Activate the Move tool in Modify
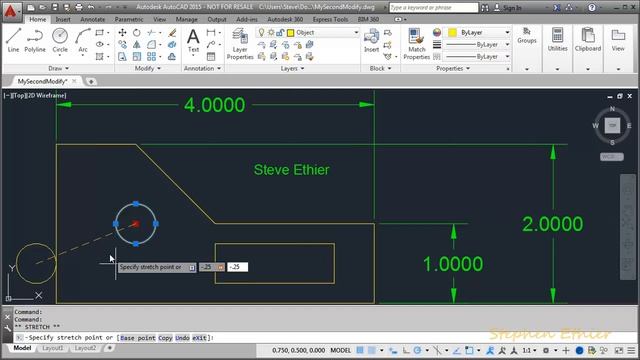This screenshot has height=360, width=640. coord(122,33)
